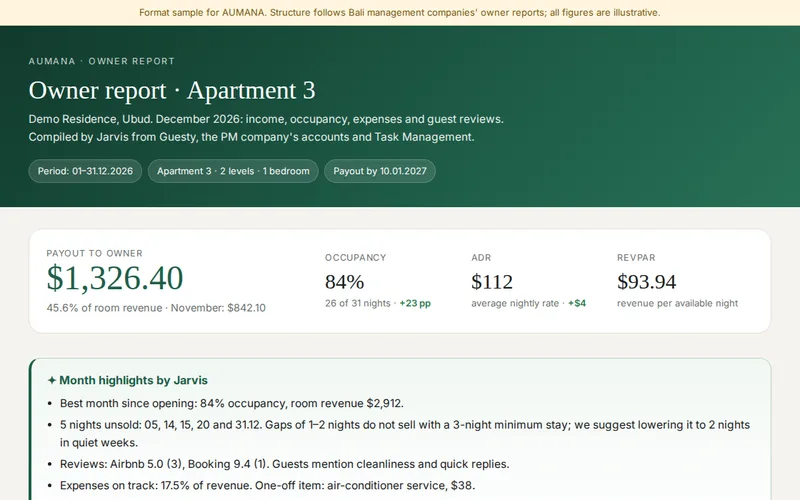Click the 5 nights unsold bullet
The height and width of the screenshot is (500, 800).
click(405, 434)
